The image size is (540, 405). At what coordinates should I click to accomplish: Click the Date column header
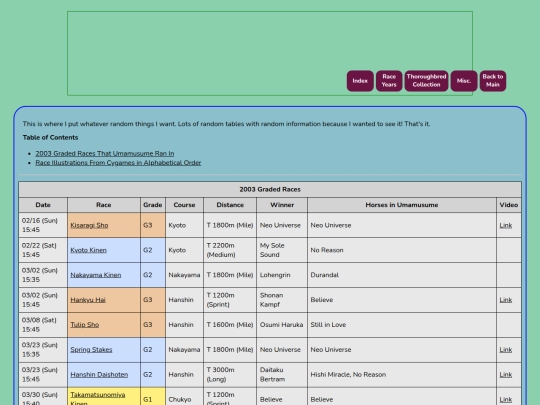click(x=43, y=205)
